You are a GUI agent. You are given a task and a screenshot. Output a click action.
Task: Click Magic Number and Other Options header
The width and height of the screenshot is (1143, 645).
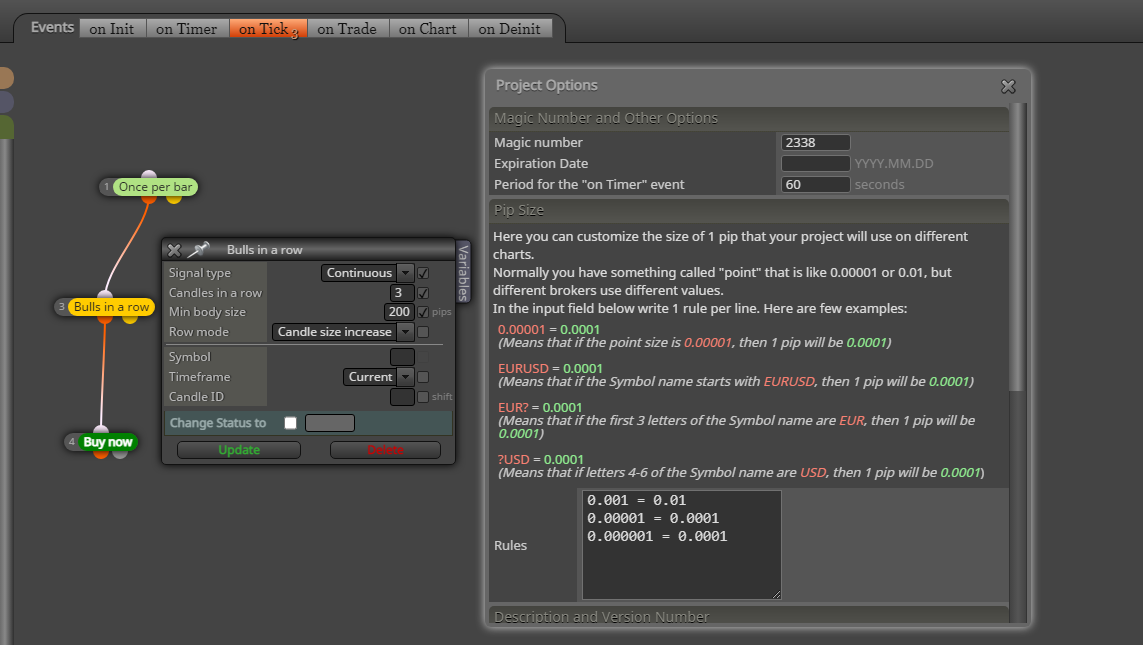(x=749, y=118)
